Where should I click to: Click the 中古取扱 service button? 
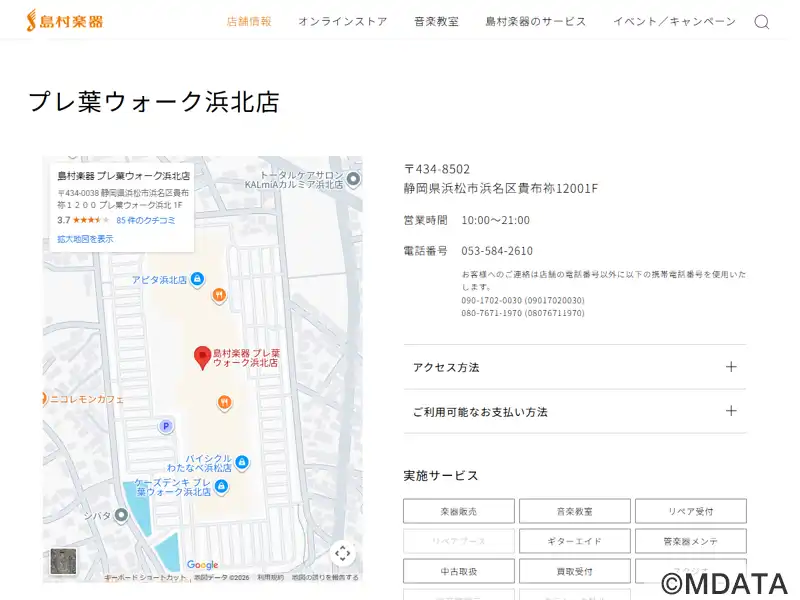point(459,571)
